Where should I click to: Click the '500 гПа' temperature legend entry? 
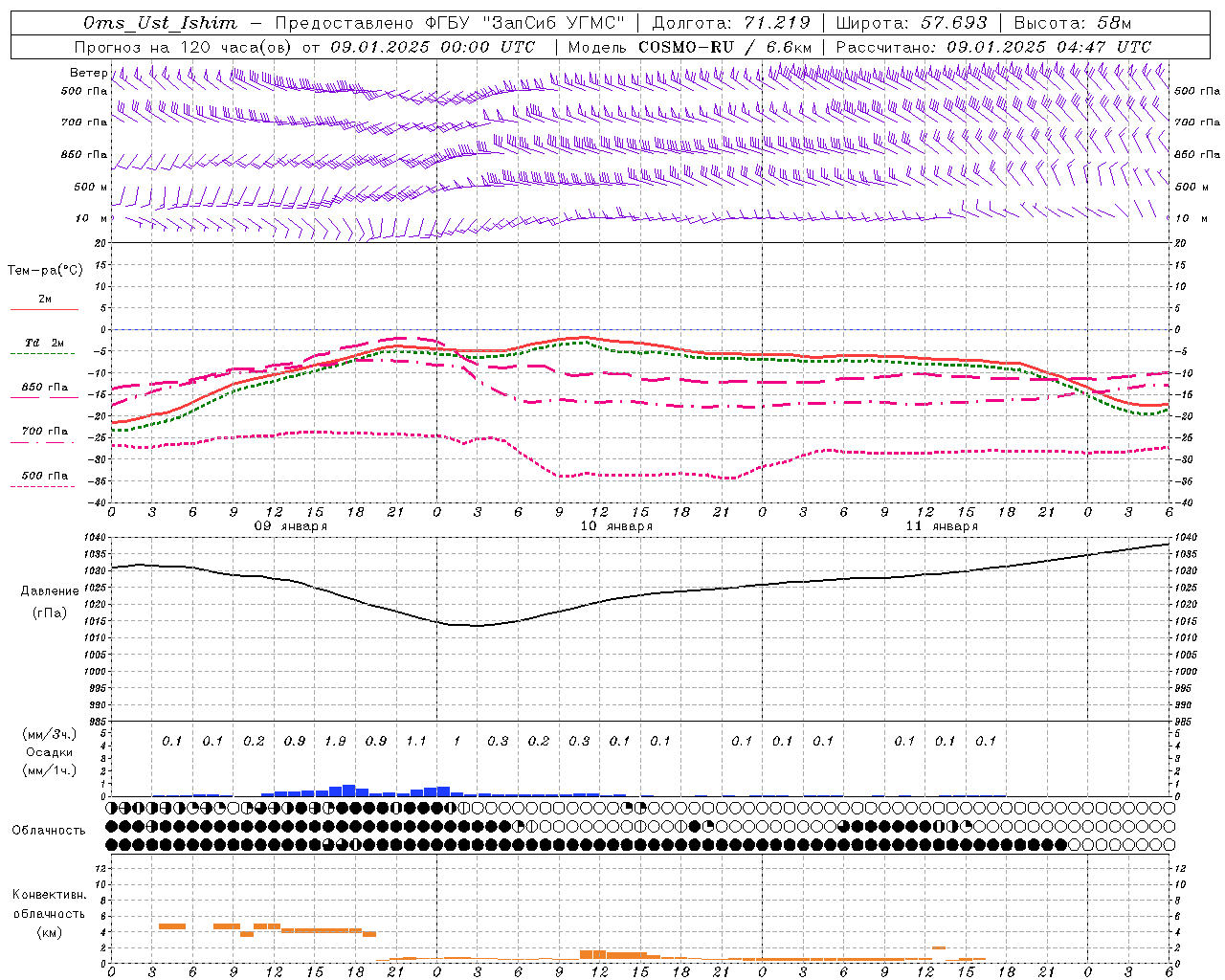click(x=45, y=476)
